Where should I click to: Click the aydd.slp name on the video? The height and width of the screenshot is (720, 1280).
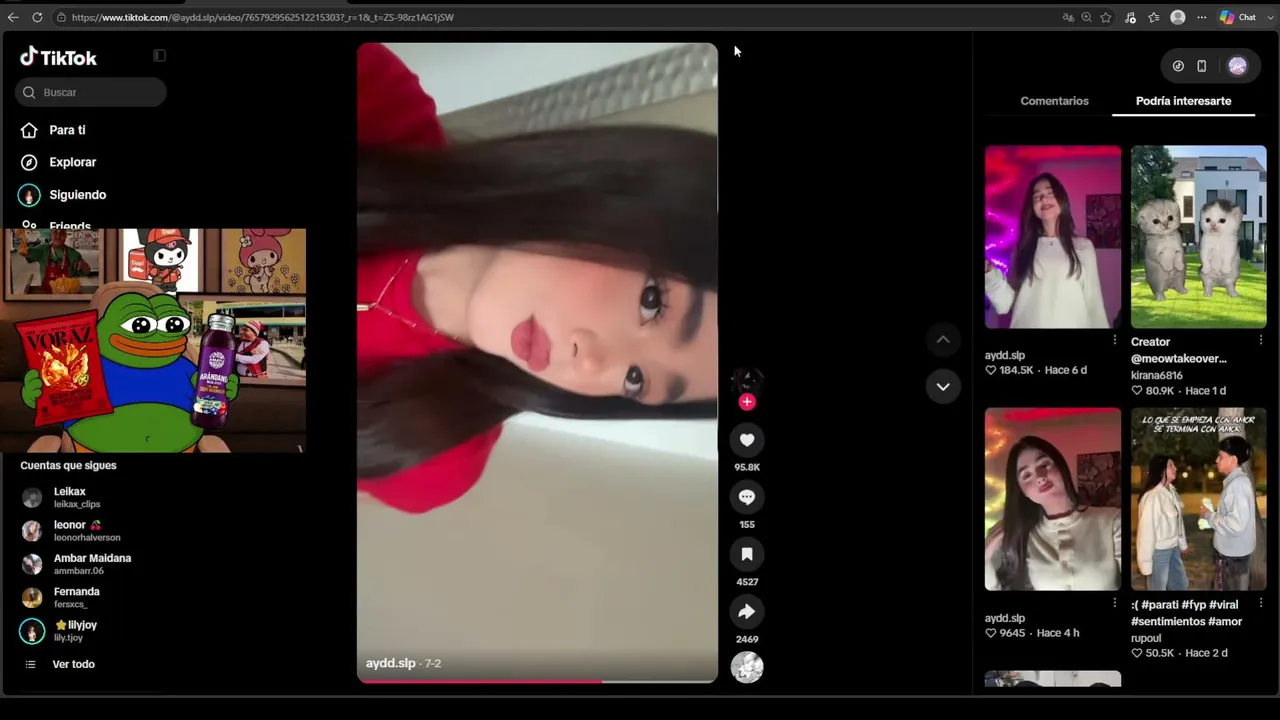pyautogui.click(x=390, y=663)
